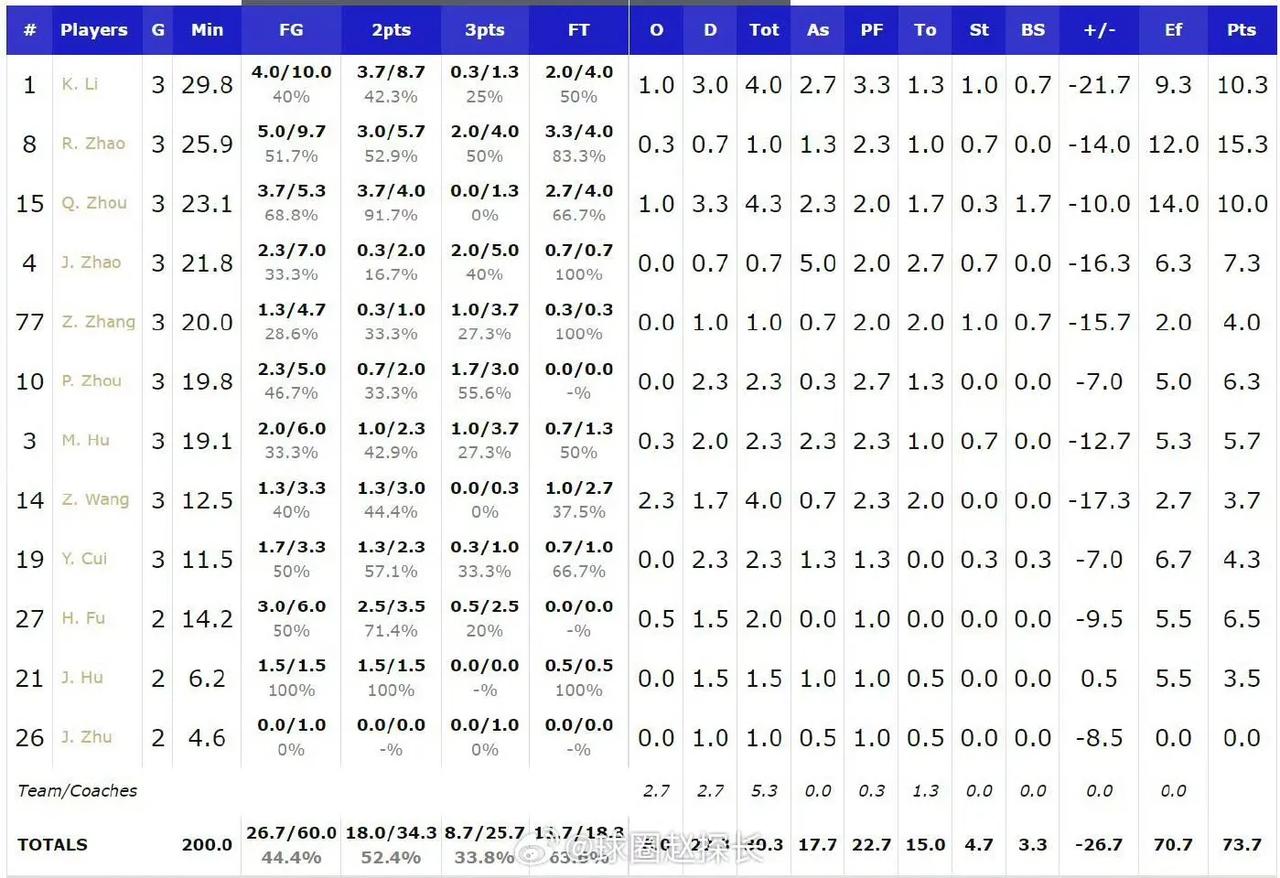Click the M. Hu player name
The width and height of the screenshot is (1280, 878).
tap(85, 440)
